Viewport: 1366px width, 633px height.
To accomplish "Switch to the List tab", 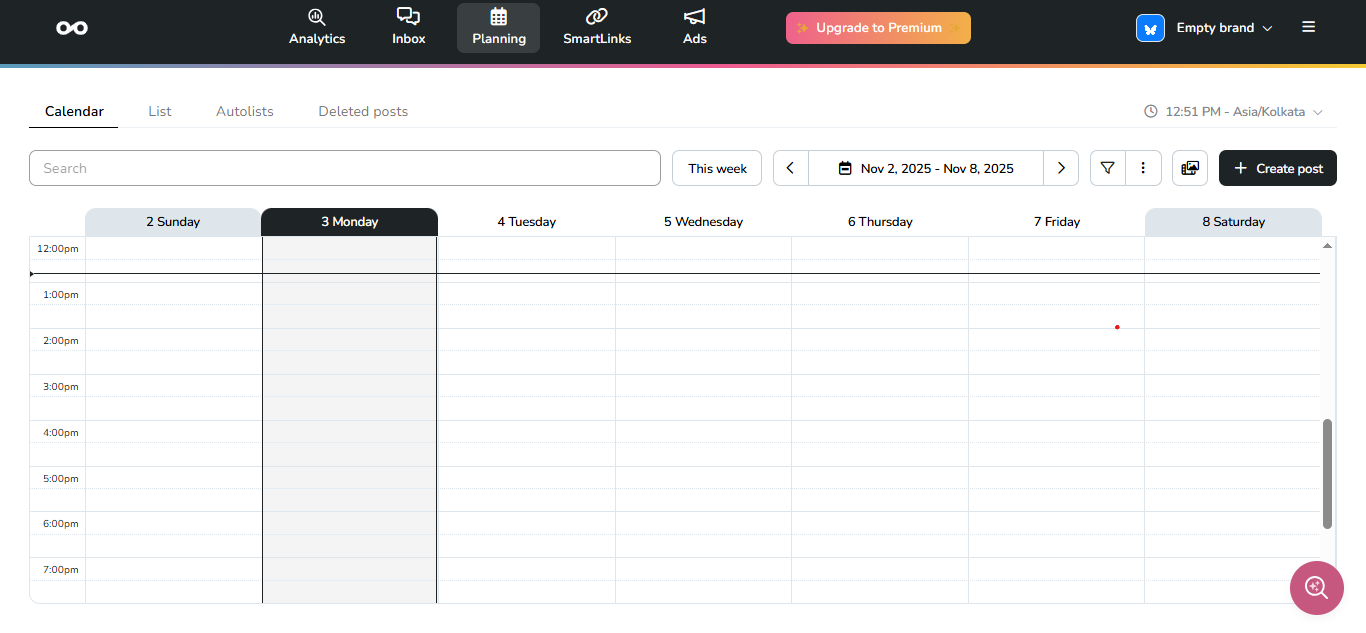I will (160, 111).
